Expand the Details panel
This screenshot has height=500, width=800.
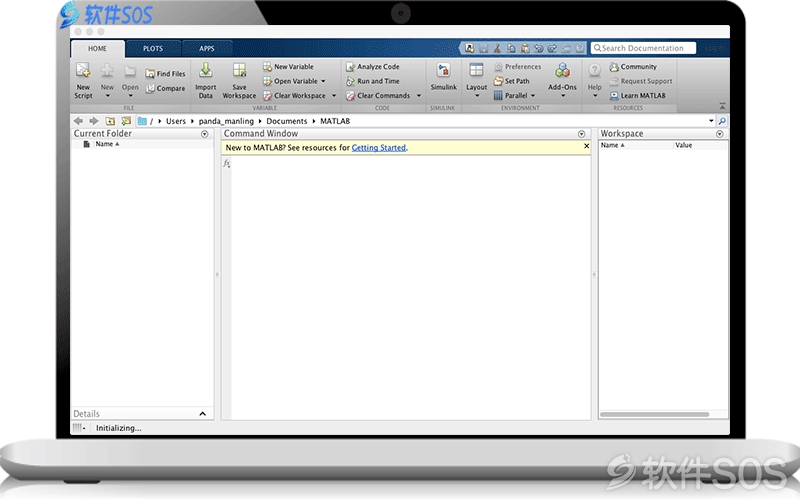(203, 414)
